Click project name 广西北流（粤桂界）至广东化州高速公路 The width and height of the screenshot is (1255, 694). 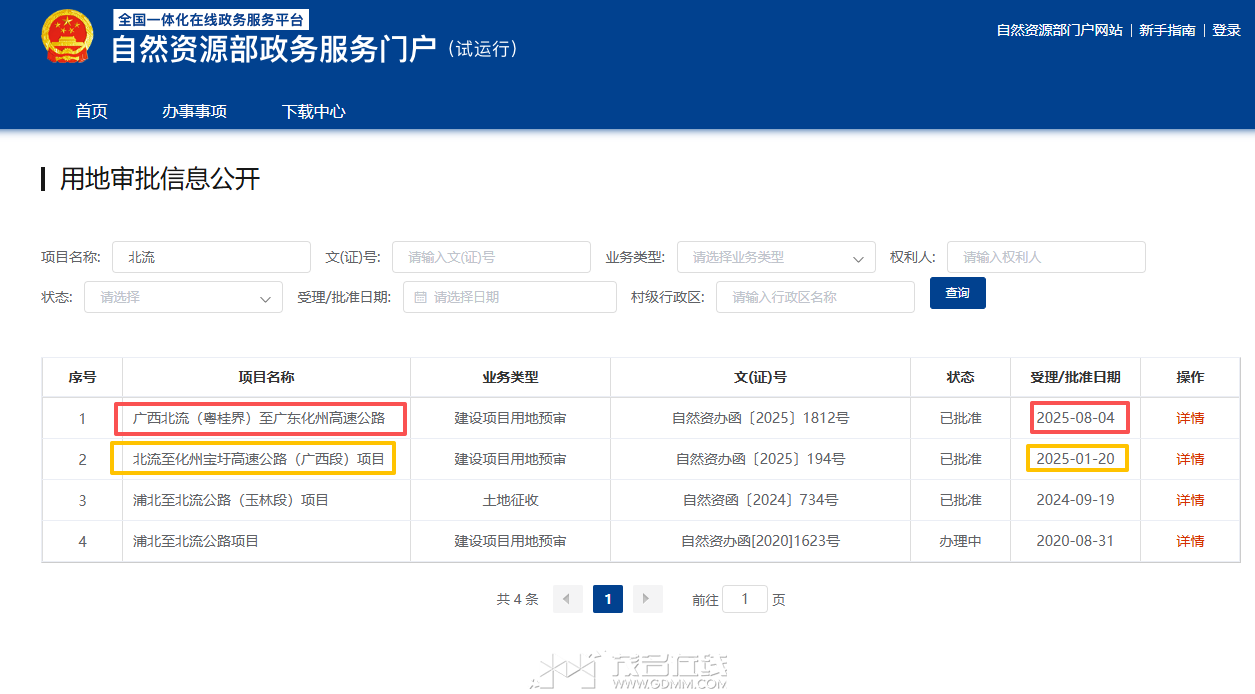tap(259, 418)
